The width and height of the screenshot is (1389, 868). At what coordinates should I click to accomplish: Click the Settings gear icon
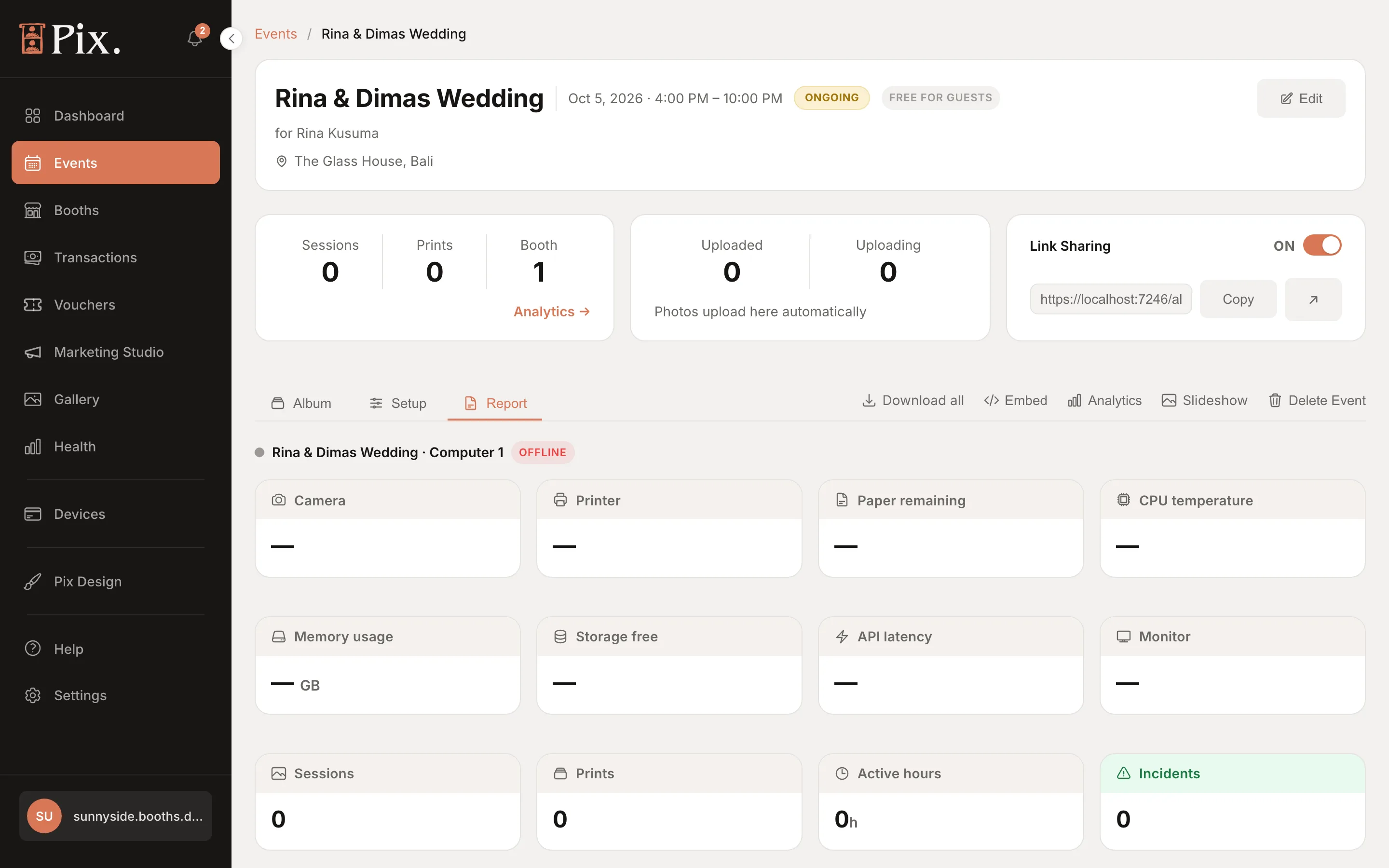(x=33, y=695)
